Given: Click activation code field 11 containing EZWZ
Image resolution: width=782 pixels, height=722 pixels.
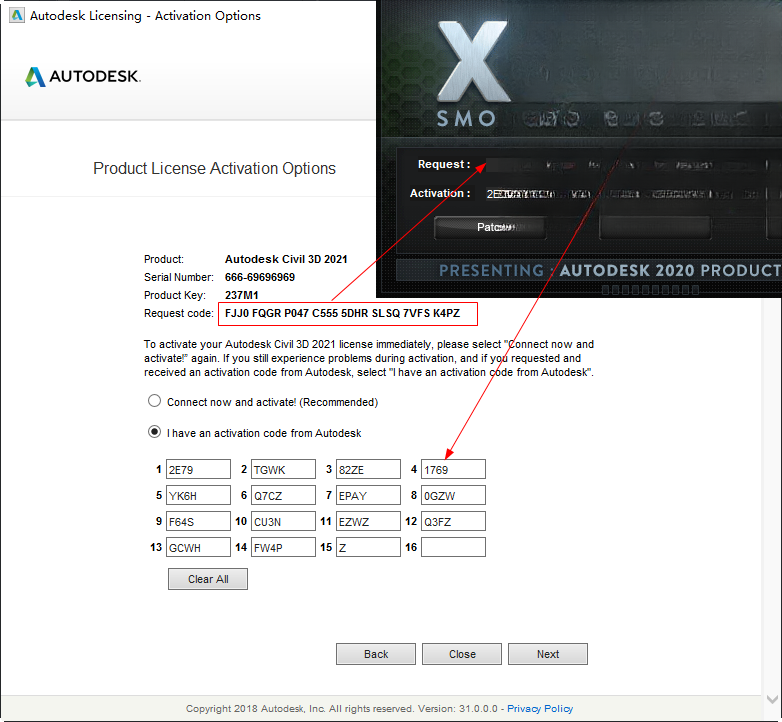Looking at the screenshot, I should pos(369,521).
